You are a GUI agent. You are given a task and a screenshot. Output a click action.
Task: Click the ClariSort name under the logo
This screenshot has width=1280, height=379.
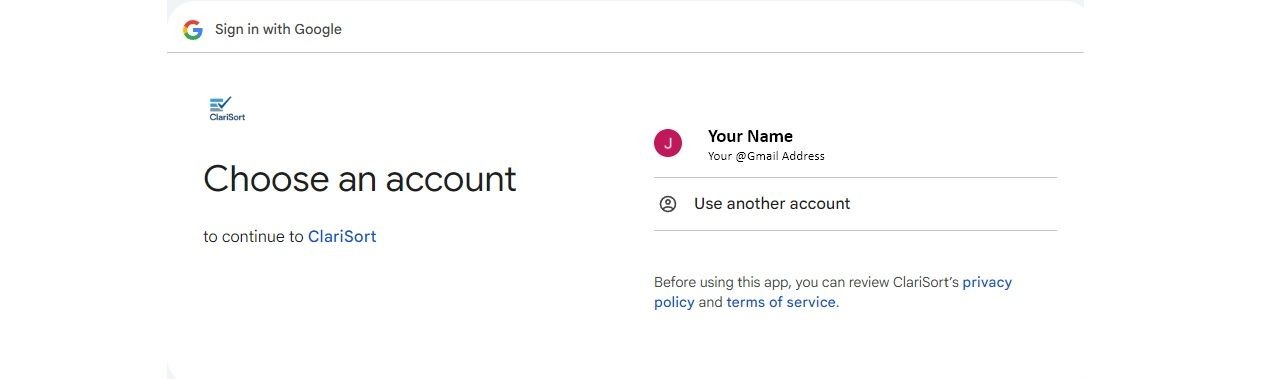click(x=227, y=117)
